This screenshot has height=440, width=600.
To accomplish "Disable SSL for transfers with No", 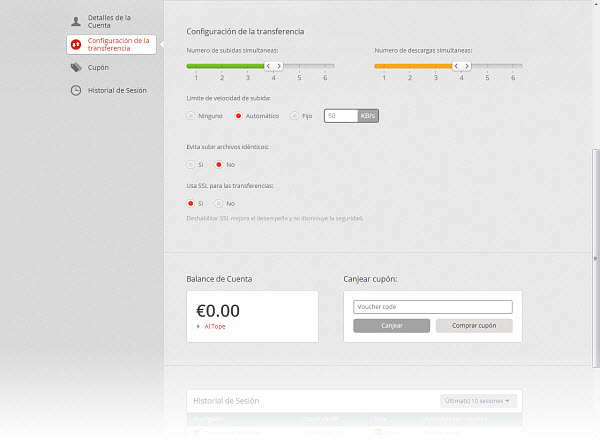I will [218, 203].
